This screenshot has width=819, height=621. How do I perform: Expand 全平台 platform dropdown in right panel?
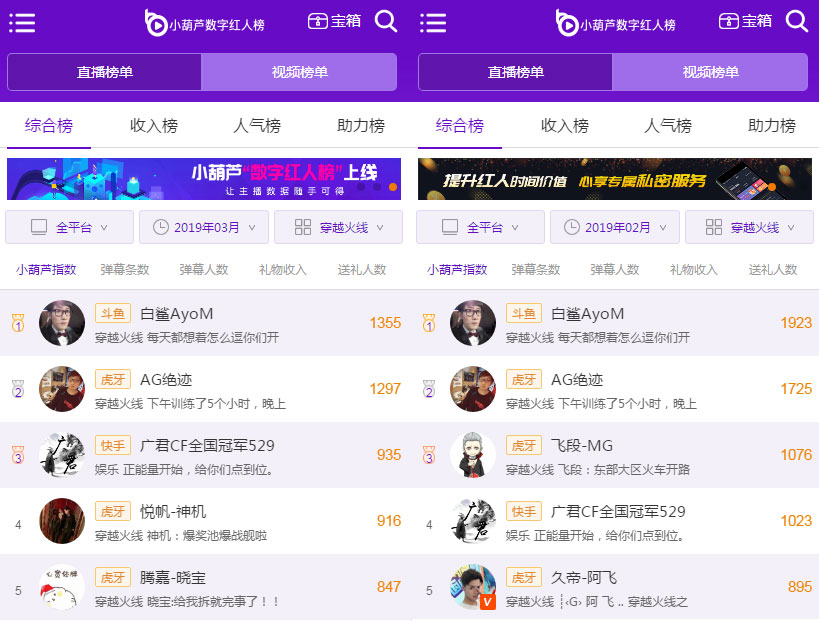click(x=481, y=227)
